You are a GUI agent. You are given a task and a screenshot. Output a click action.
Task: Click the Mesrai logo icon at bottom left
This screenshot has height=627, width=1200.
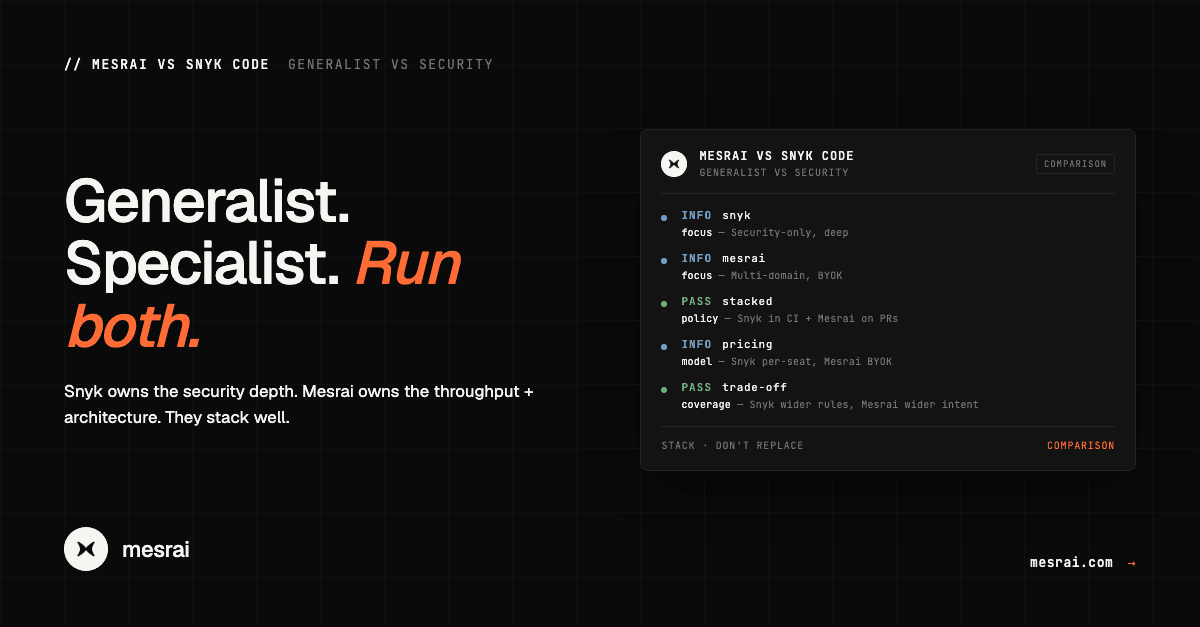[x=86, y=549]
